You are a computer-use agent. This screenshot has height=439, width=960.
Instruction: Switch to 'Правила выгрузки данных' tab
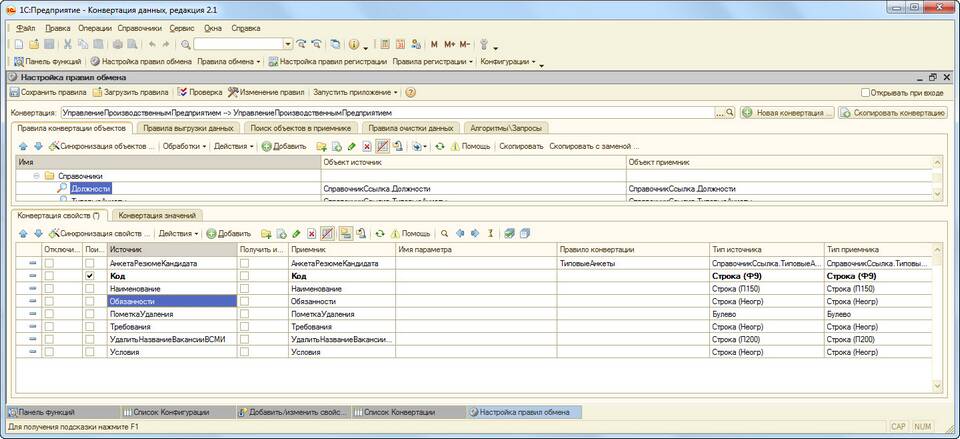point(188,129)
